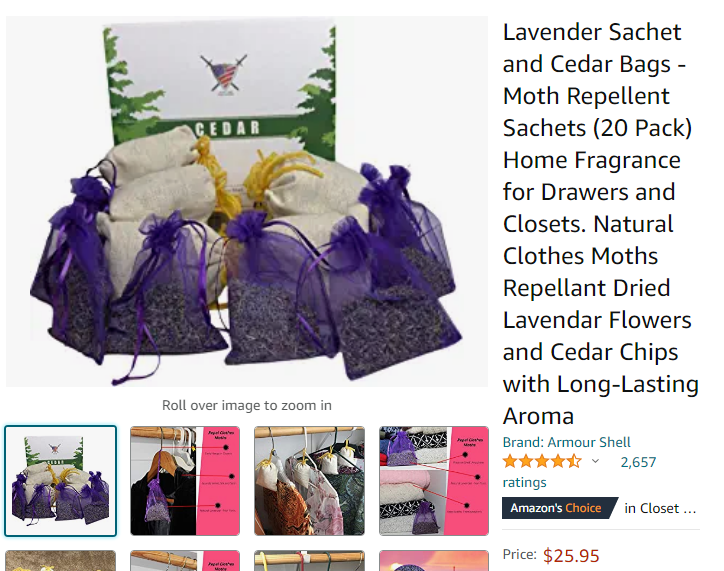Open the 2,657 ratings link
This screenshot has height=571, width=724.
point(638,462)
